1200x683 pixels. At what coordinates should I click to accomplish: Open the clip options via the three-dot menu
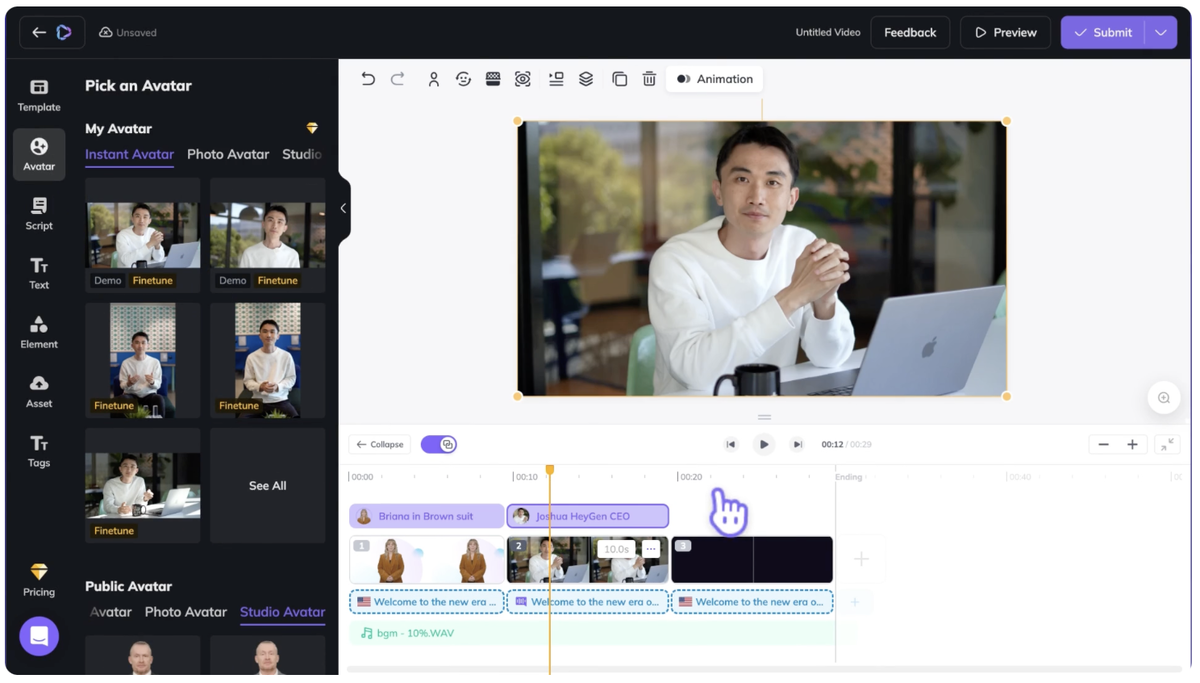point(650,548)
